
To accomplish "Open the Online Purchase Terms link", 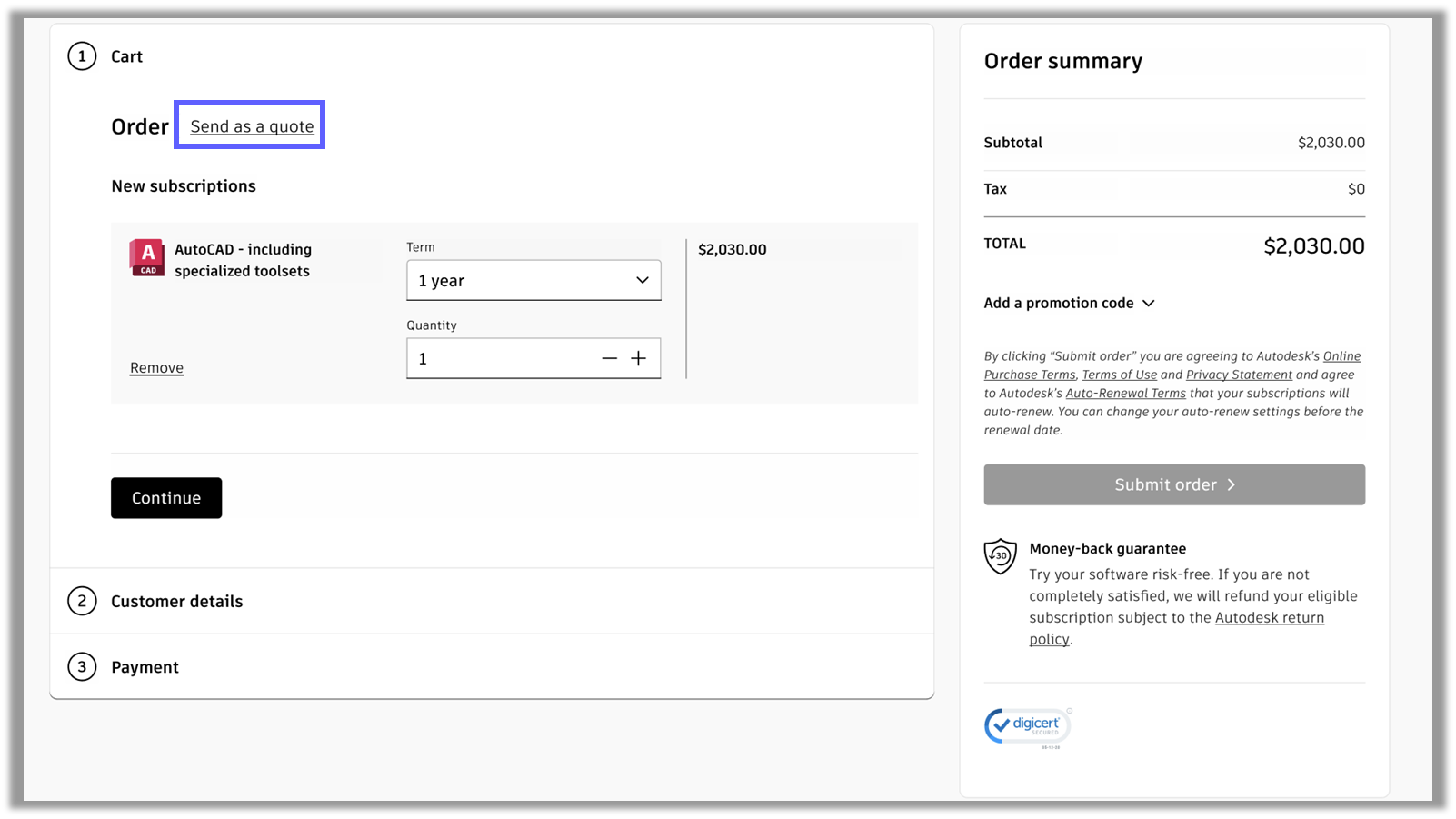I will tap(1341, 356).
